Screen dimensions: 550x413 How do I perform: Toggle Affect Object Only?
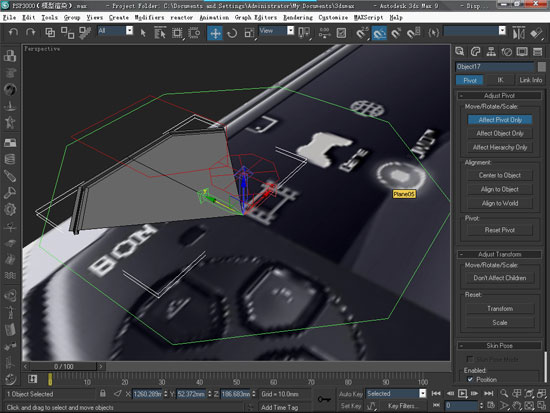500,133
